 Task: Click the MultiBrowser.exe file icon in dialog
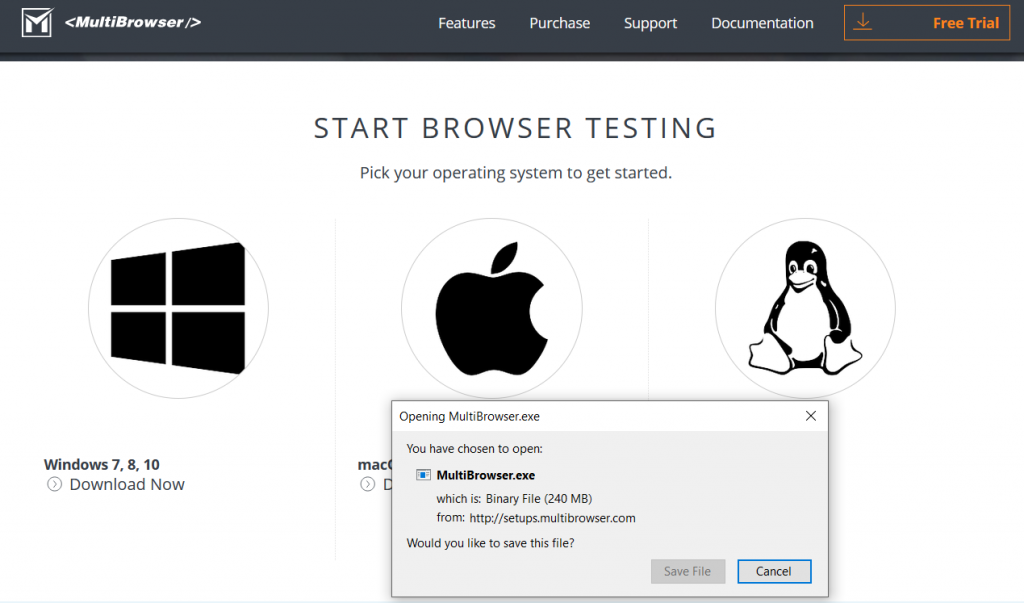click(x=423, y=475)
